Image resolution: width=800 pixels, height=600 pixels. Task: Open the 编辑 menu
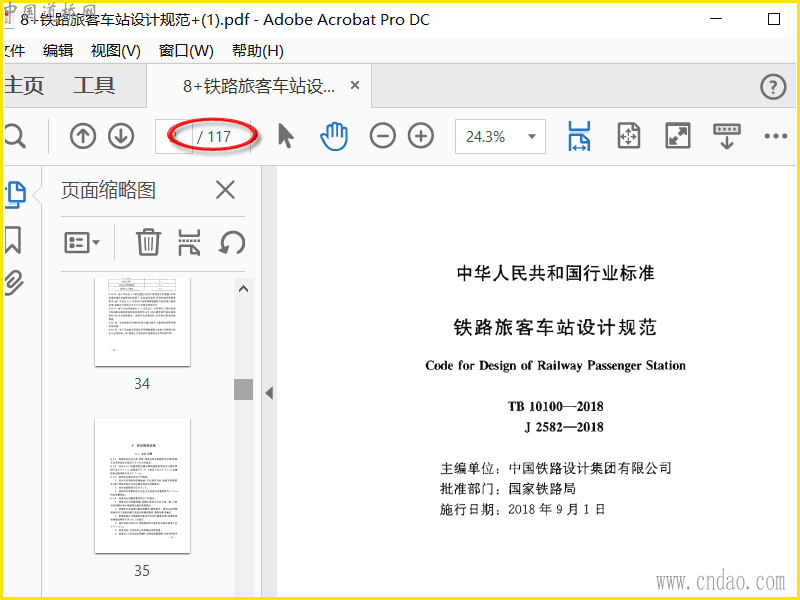tap(58, 51)
